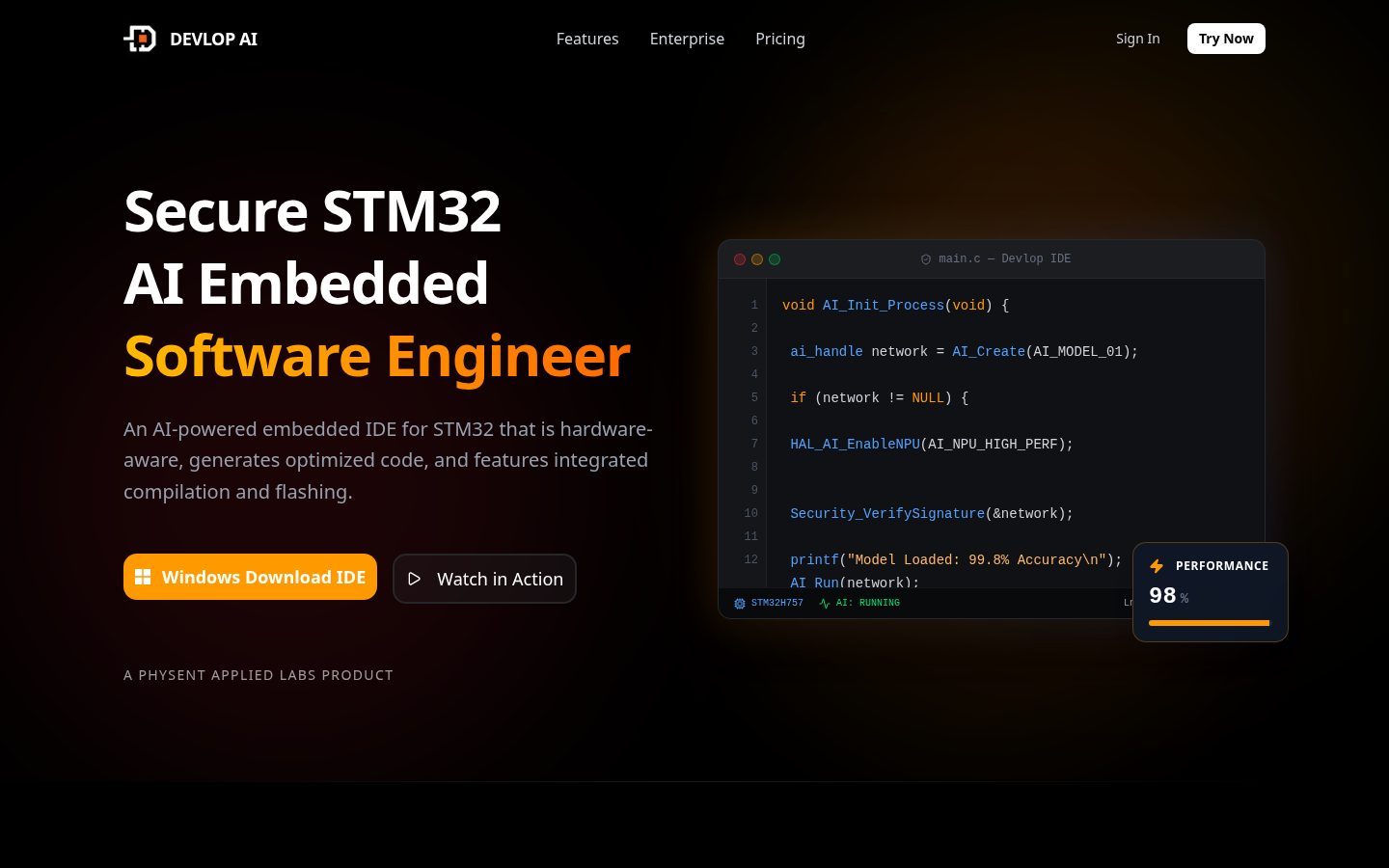Click 'A PHYSENT APPLIED LABS PRODUCT' text

(259, 675)
